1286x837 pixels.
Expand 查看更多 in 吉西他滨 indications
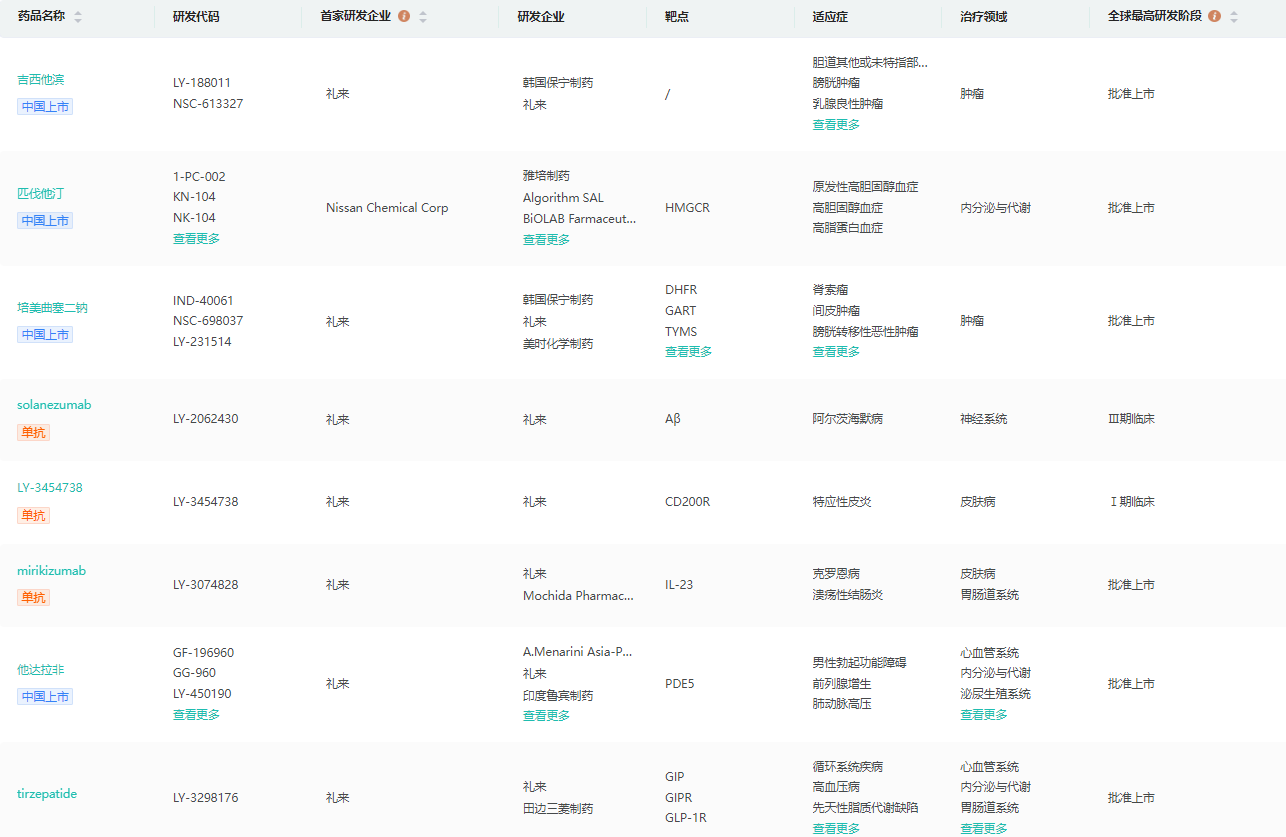(836, 125)
